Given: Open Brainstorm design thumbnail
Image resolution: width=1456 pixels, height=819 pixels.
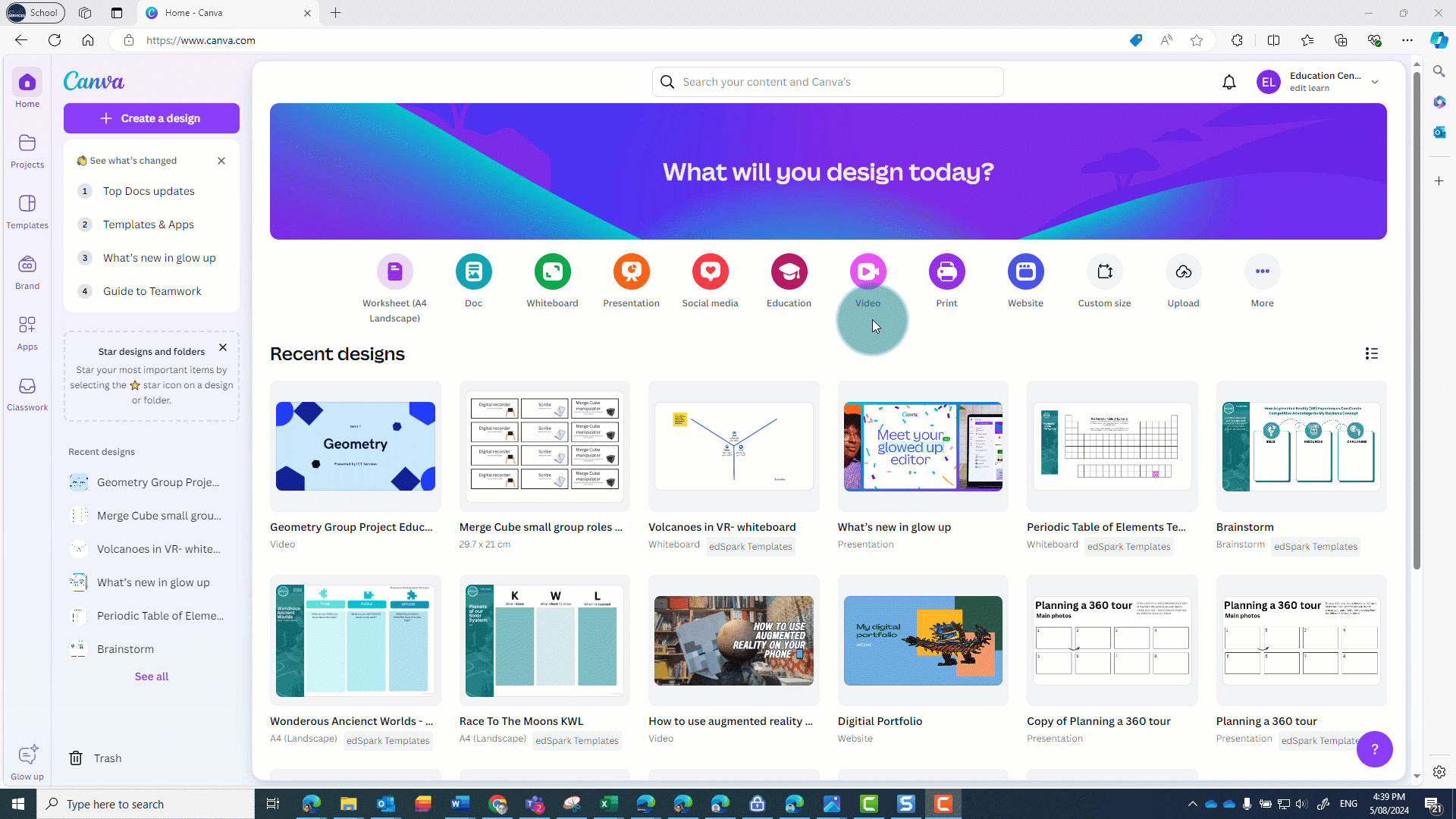Looking at the screenshot, I should 1301,446.
